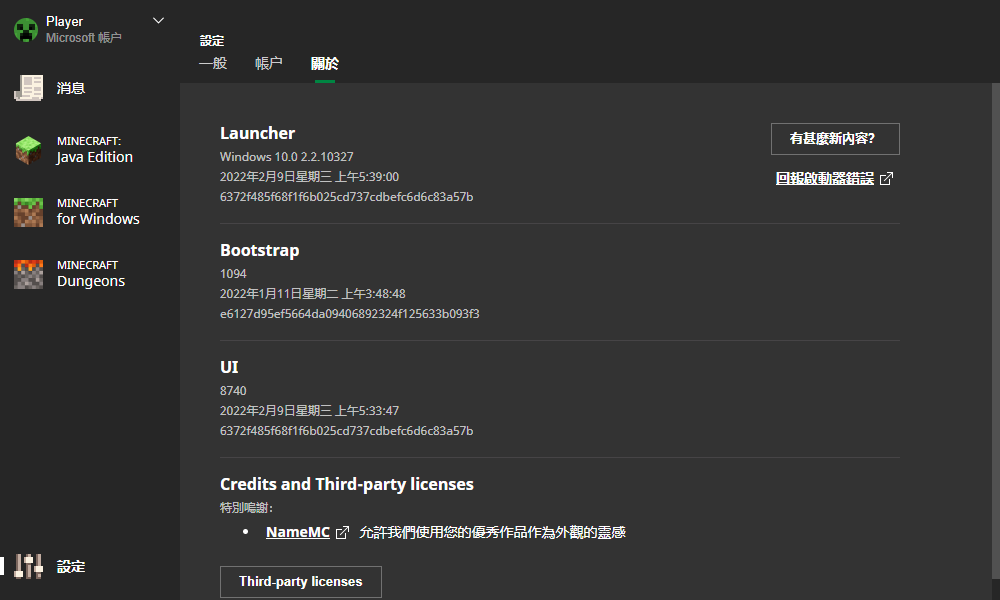Click the right-side vertical scrollbar
Image resolution: width=1000 pixels, height=600 pixels.
[x=996, y=332]
